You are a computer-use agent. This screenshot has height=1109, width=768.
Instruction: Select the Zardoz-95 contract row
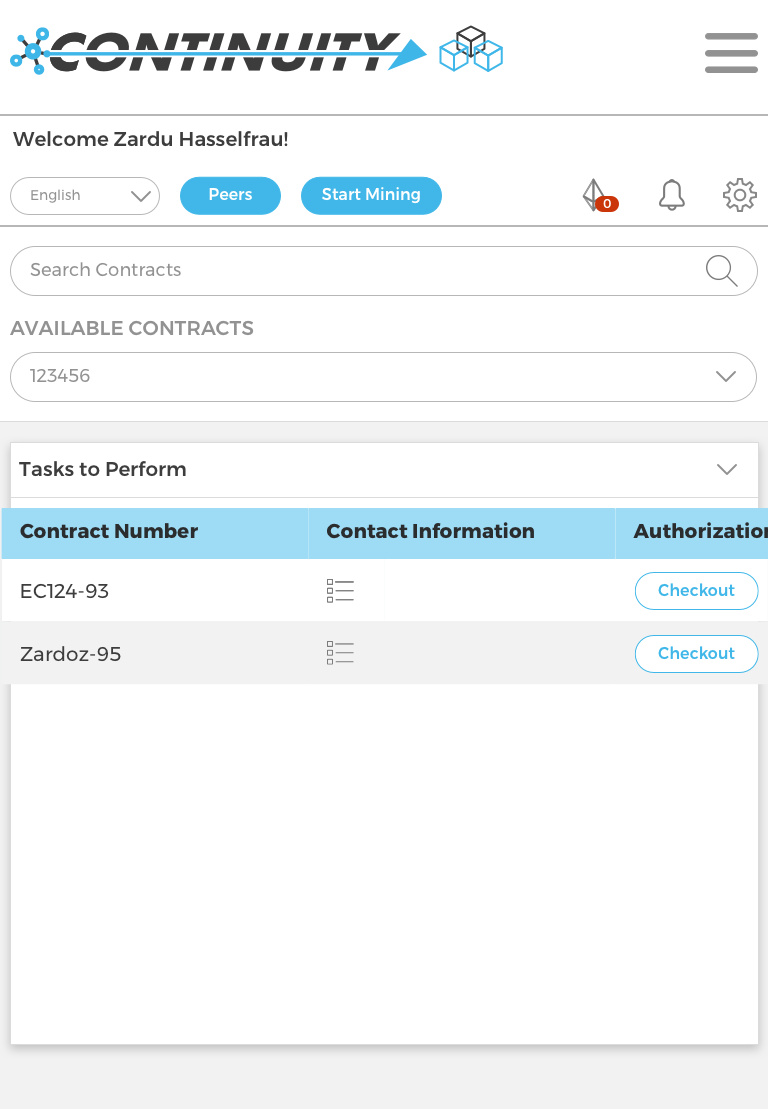coord(385,654)
